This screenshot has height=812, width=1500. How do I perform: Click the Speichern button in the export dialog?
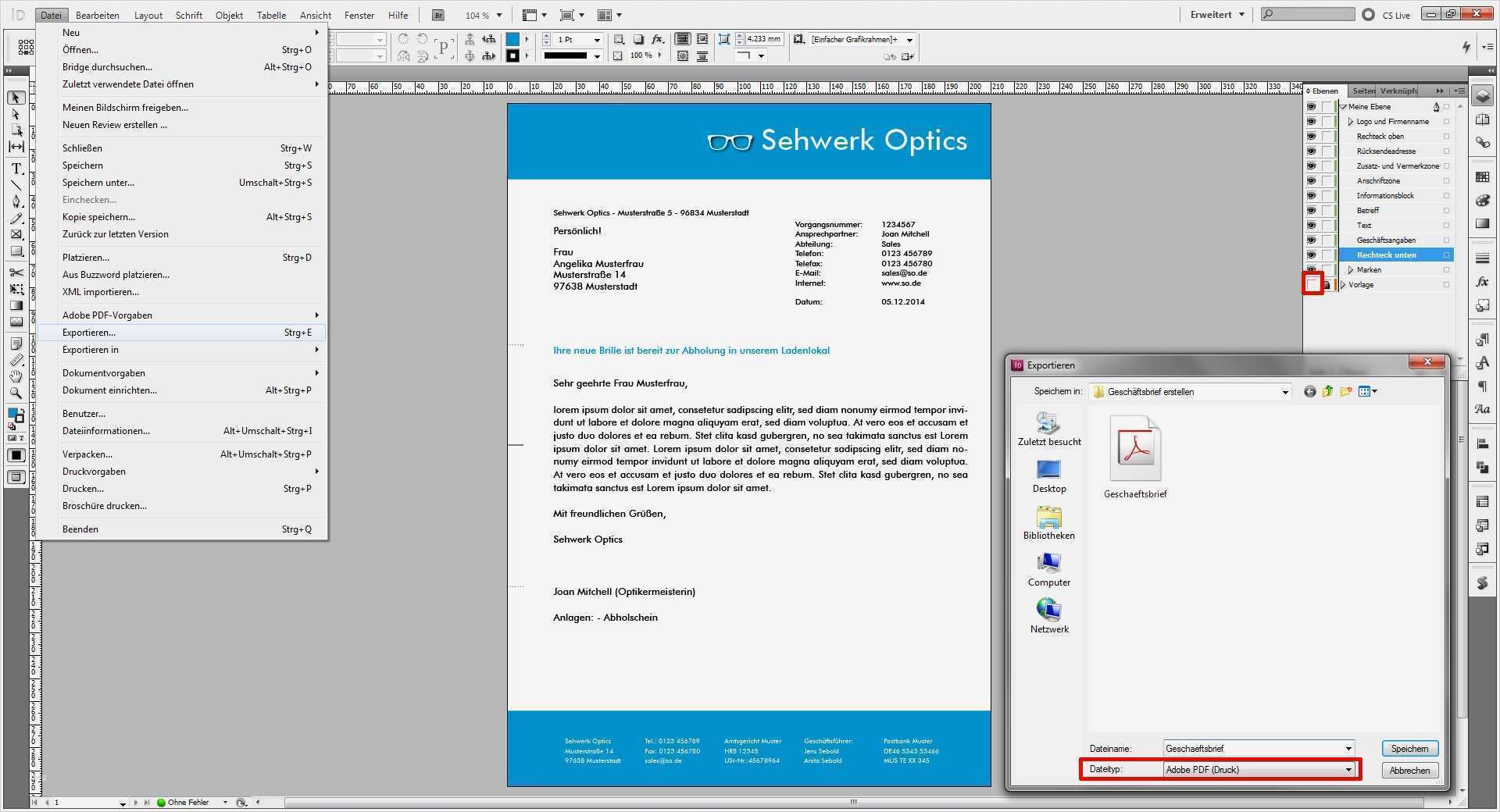[1409, 748]
